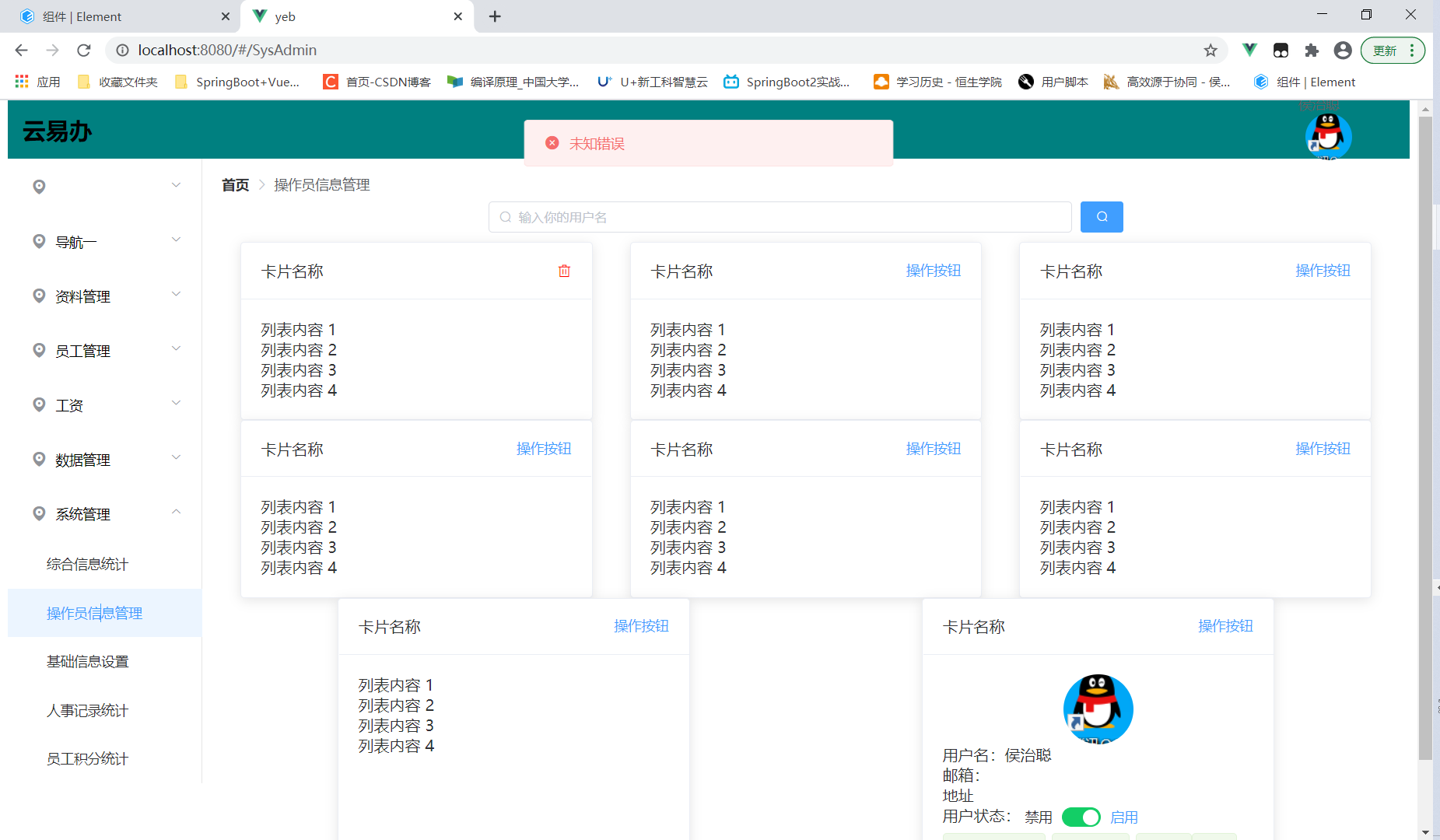Open the 首页 breadcrumb link

pyautogui.click(x=234, y=185)
